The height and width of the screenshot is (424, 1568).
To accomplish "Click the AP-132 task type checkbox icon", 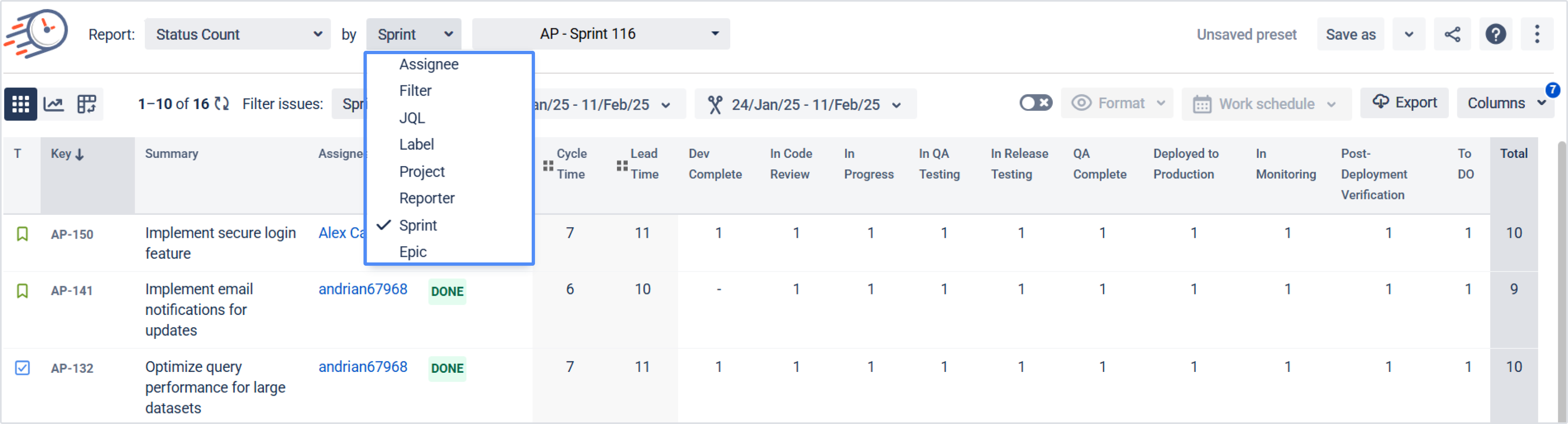I will click(23, 368).
